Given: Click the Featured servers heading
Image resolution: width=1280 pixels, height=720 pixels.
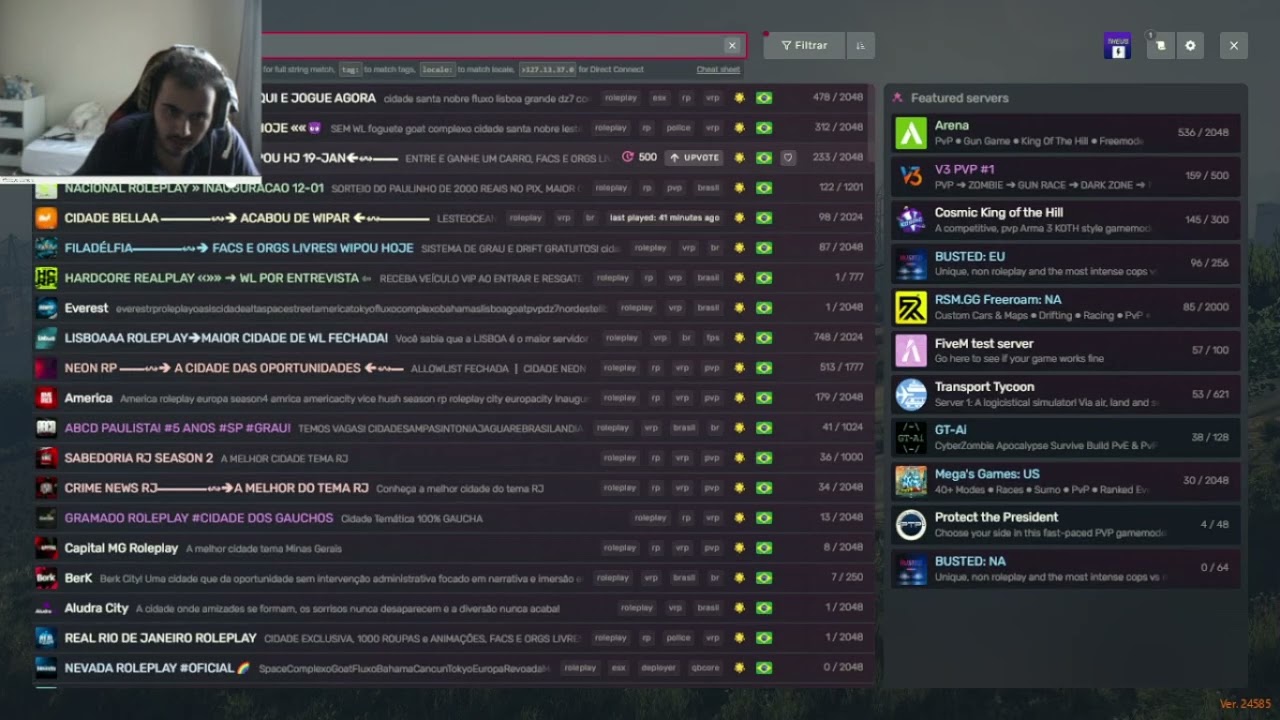Looking at the screenshot, I should (959, 98).
